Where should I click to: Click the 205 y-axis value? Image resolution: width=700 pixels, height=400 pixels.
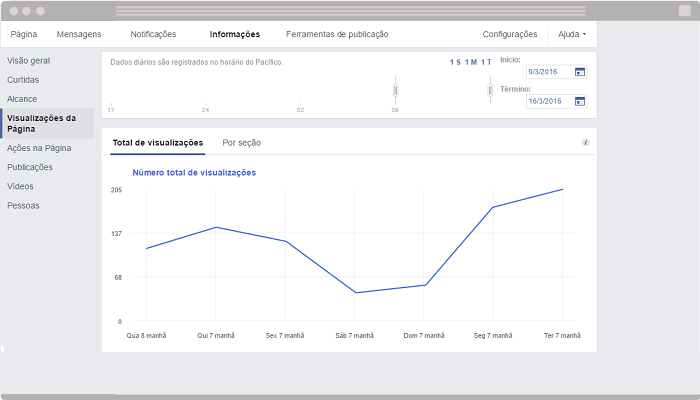tap(117, 190)
